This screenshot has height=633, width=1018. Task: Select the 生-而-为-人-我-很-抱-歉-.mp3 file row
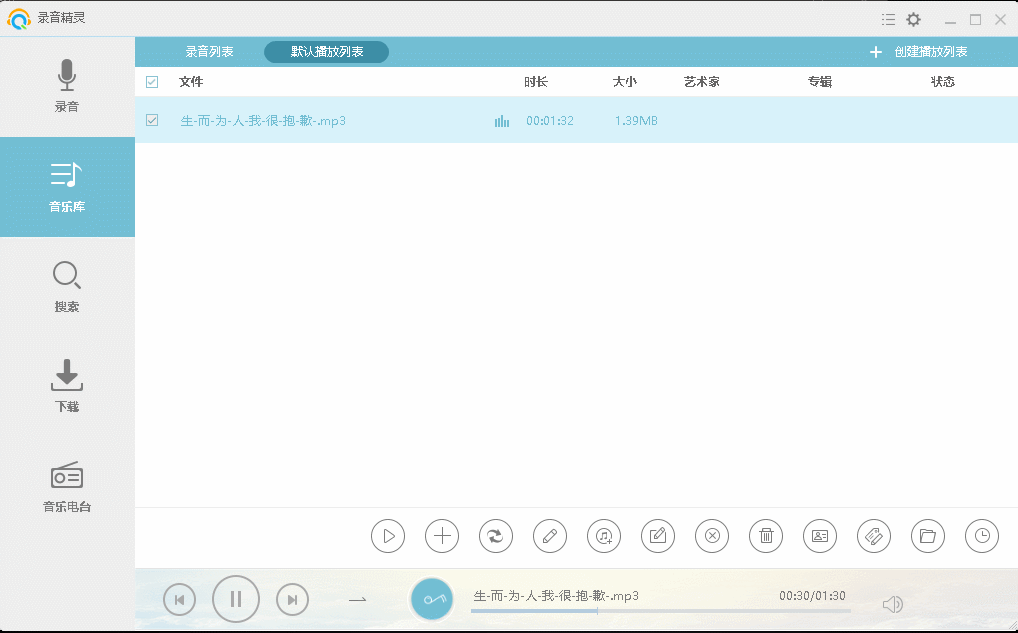coord(577,120)
